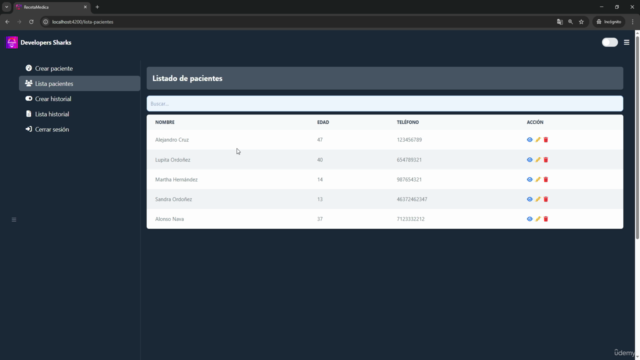Edit Alonso Nava with pencil icon

pyautogui.click(x=538, y=219)
